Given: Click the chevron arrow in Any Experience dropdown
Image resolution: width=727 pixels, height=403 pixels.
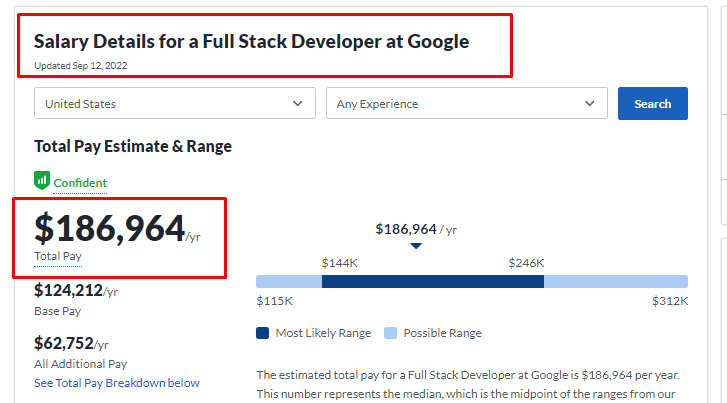Looking at the screenshot, I should (589, 103).
